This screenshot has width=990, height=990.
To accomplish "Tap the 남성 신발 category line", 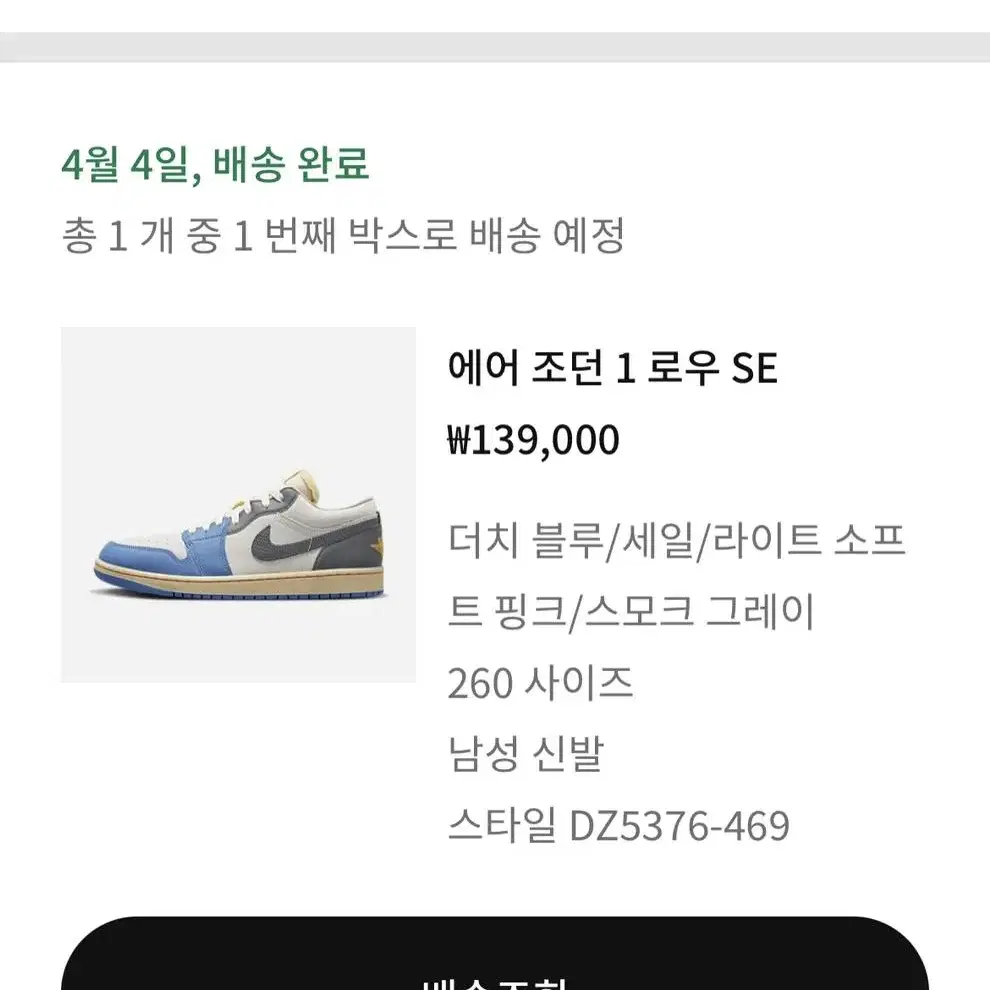I will [525, 754].
